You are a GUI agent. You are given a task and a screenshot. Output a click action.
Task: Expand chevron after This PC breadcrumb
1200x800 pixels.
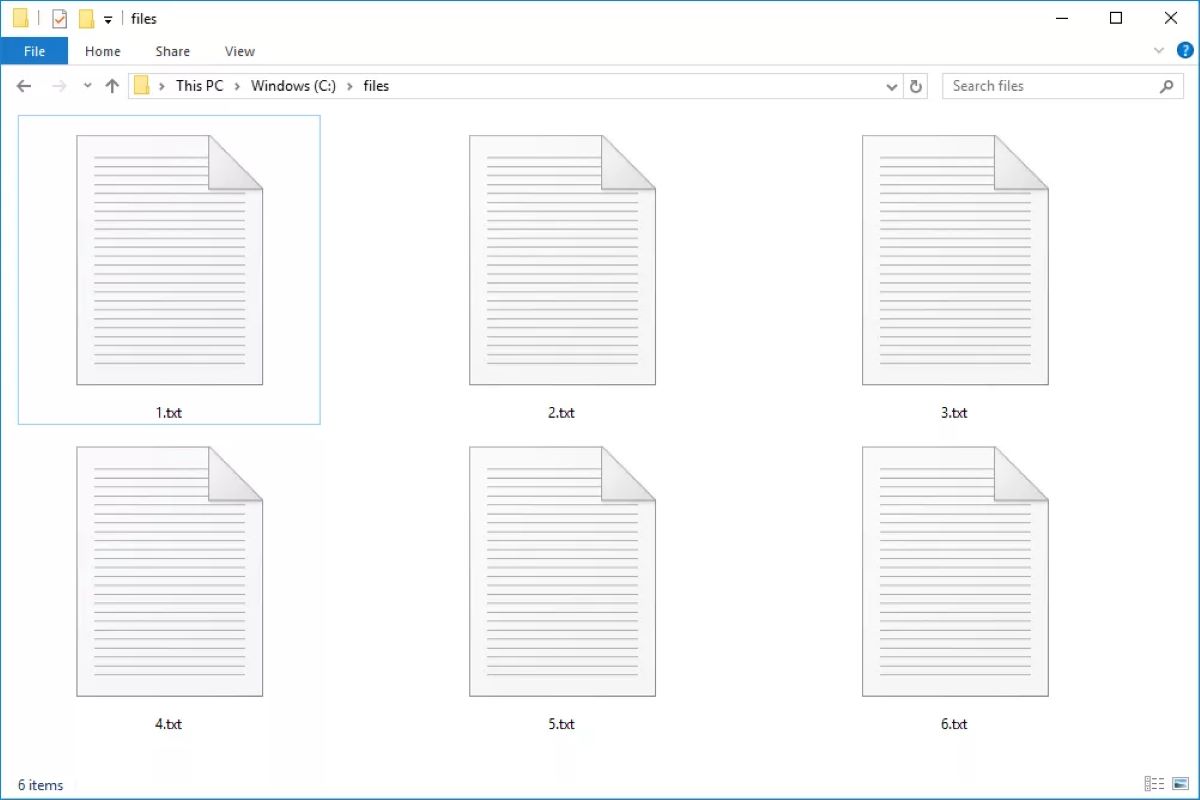click(238, 86)
